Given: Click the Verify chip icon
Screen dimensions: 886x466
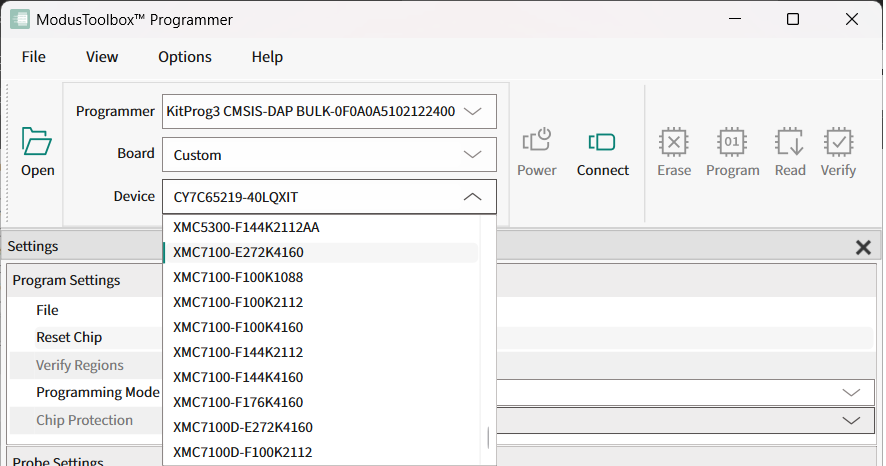Looking at the screenshot, I should [838, 143].
